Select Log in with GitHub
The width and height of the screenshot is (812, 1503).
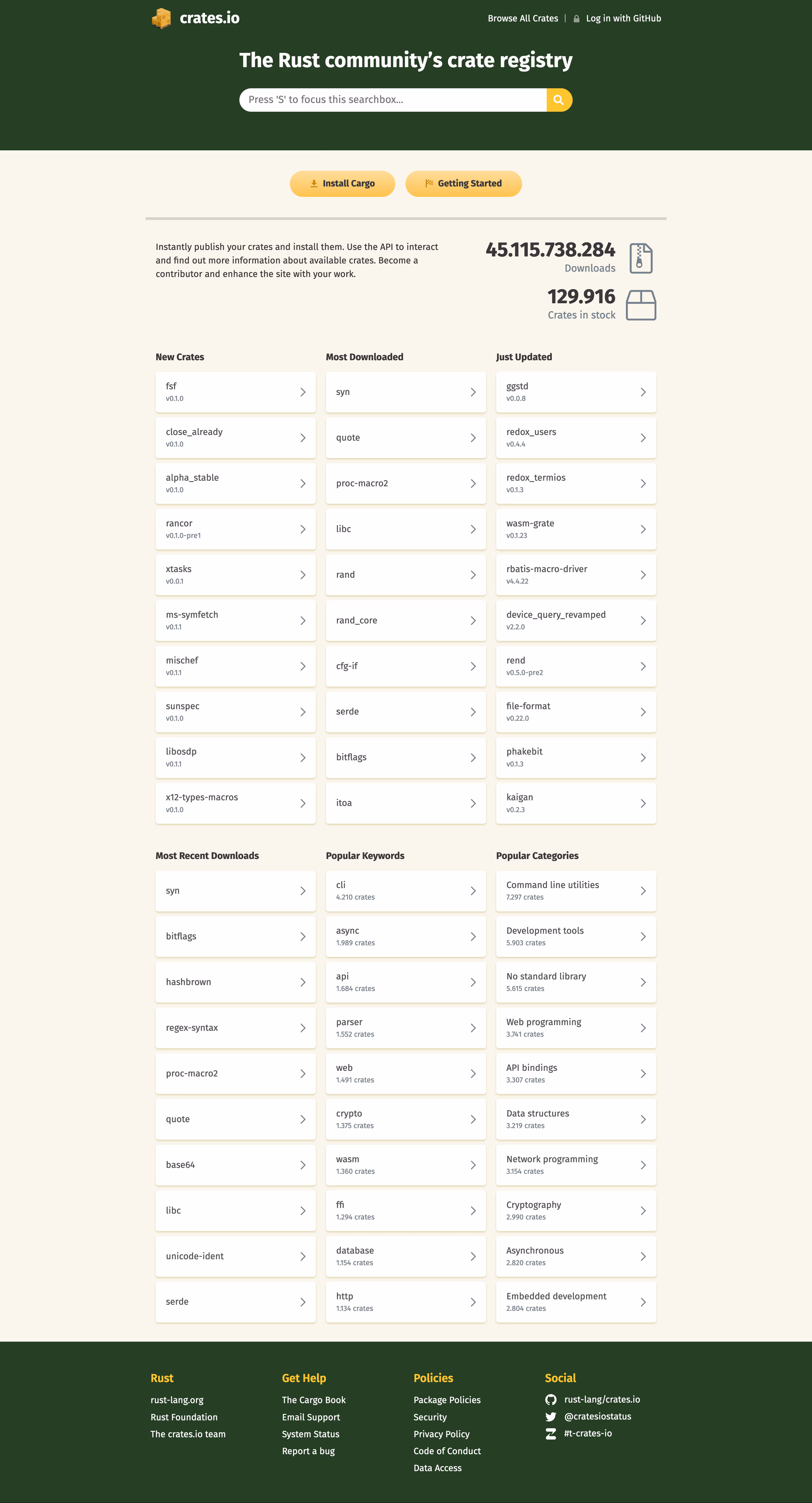click(624, 19)
